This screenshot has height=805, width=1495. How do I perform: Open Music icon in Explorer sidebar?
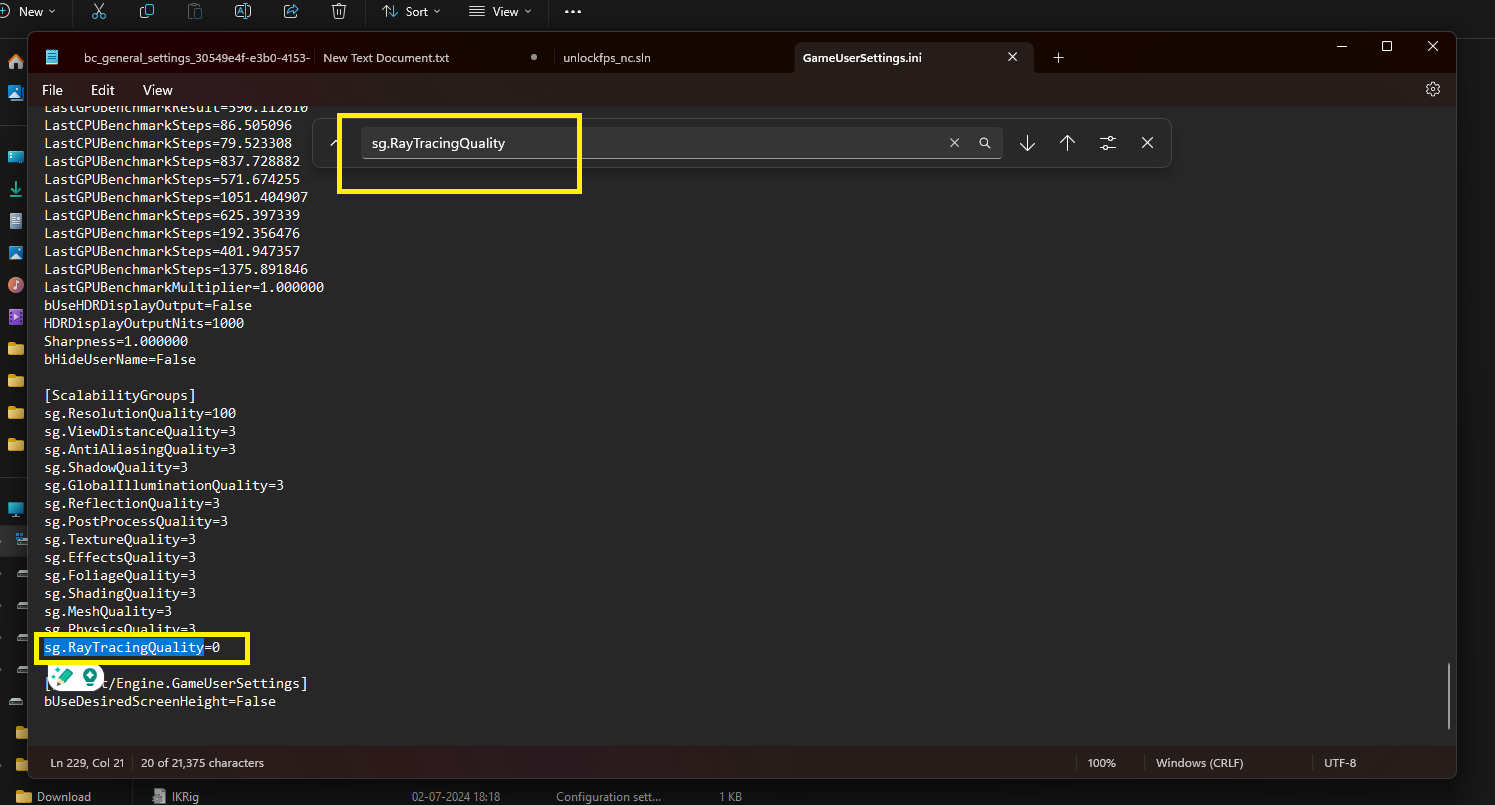click(x=15, y=285)
